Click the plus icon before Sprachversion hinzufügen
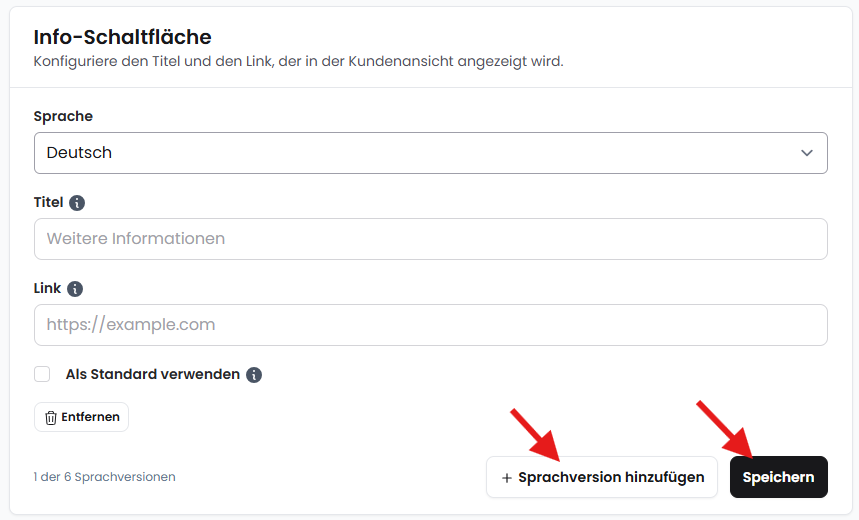Image resolution: width=859 pixels, height=520 pixels. 507,478
